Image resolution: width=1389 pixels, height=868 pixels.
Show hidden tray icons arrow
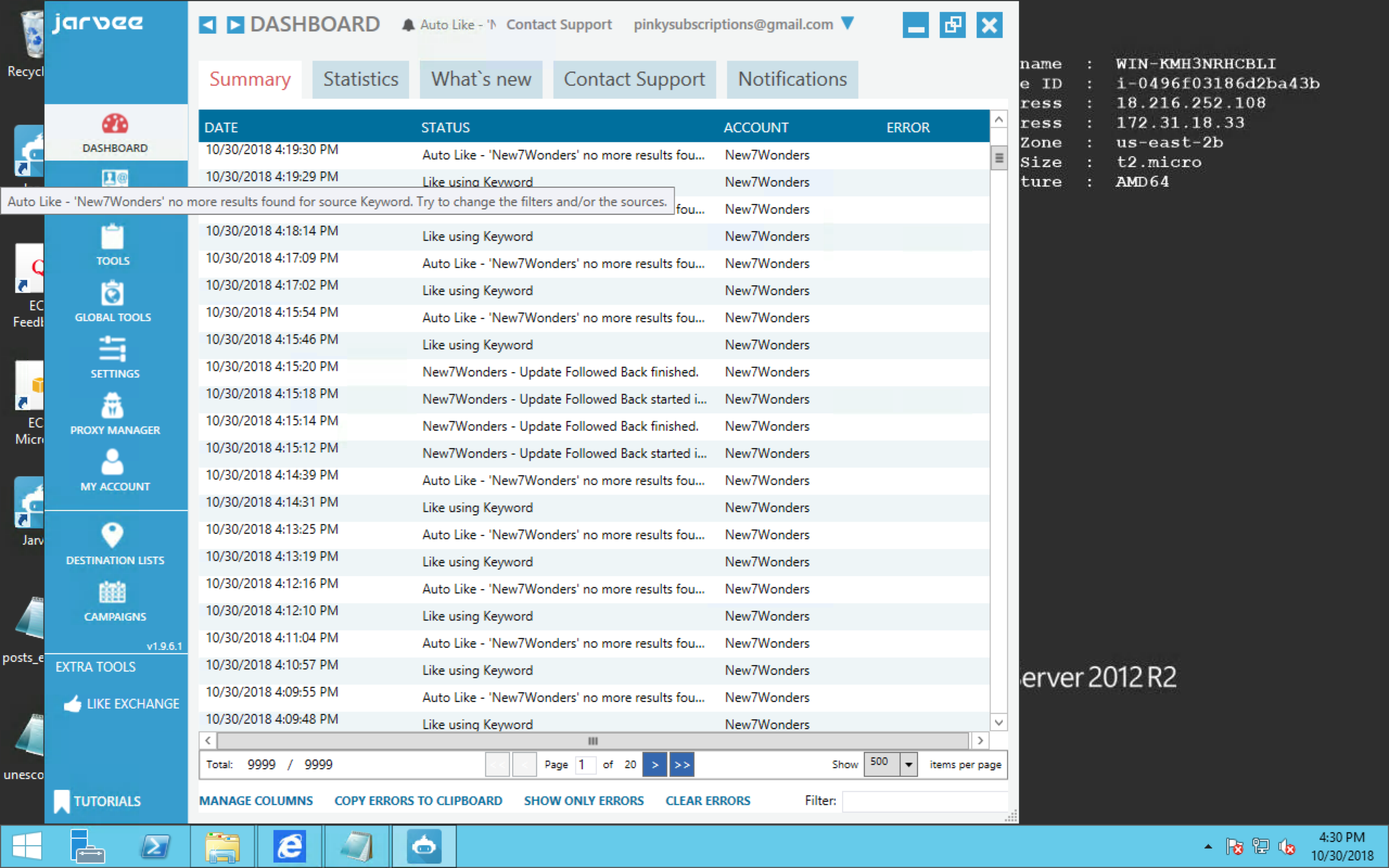click(1208, 846)
